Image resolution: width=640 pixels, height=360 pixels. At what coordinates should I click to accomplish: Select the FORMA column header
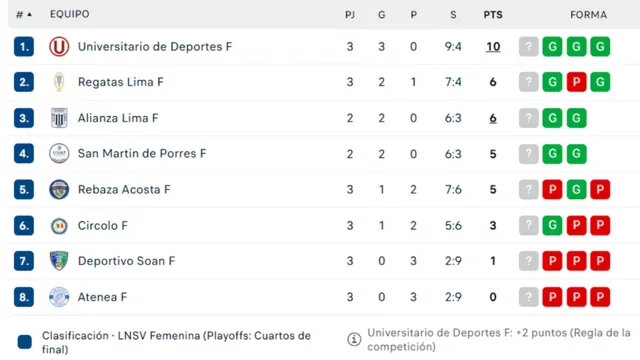(588, 15)
